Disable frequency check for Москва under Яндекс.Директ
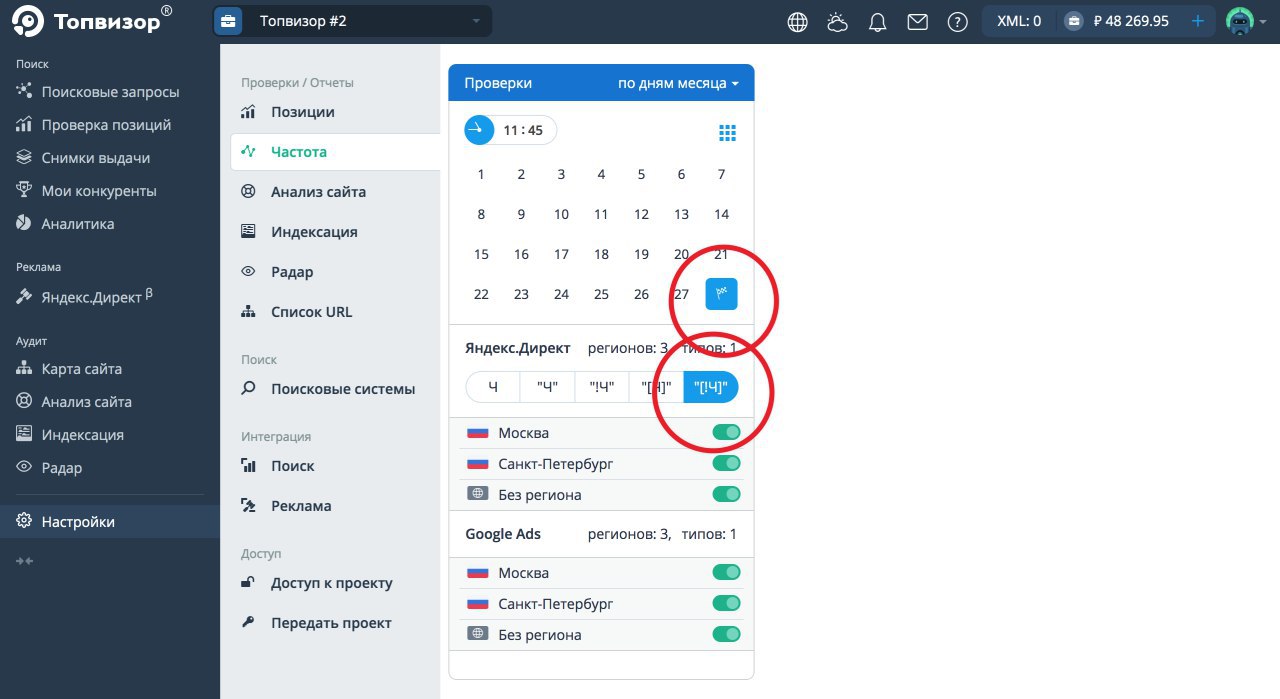This screenshot has height=699, width=1280. [x=726, y=432]
